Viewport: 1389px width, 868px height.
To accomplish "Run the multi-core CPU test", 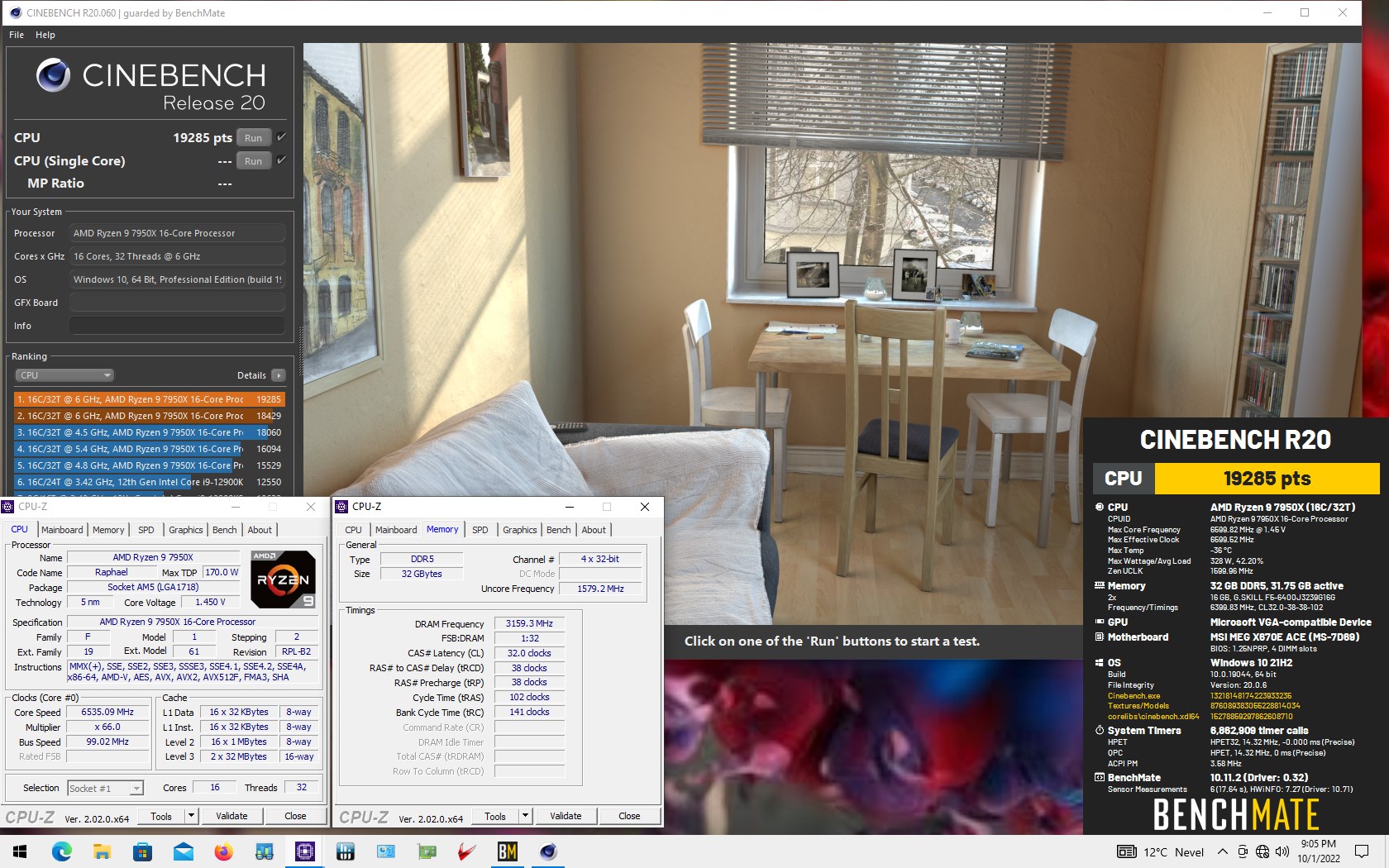I will coord(254,138).
